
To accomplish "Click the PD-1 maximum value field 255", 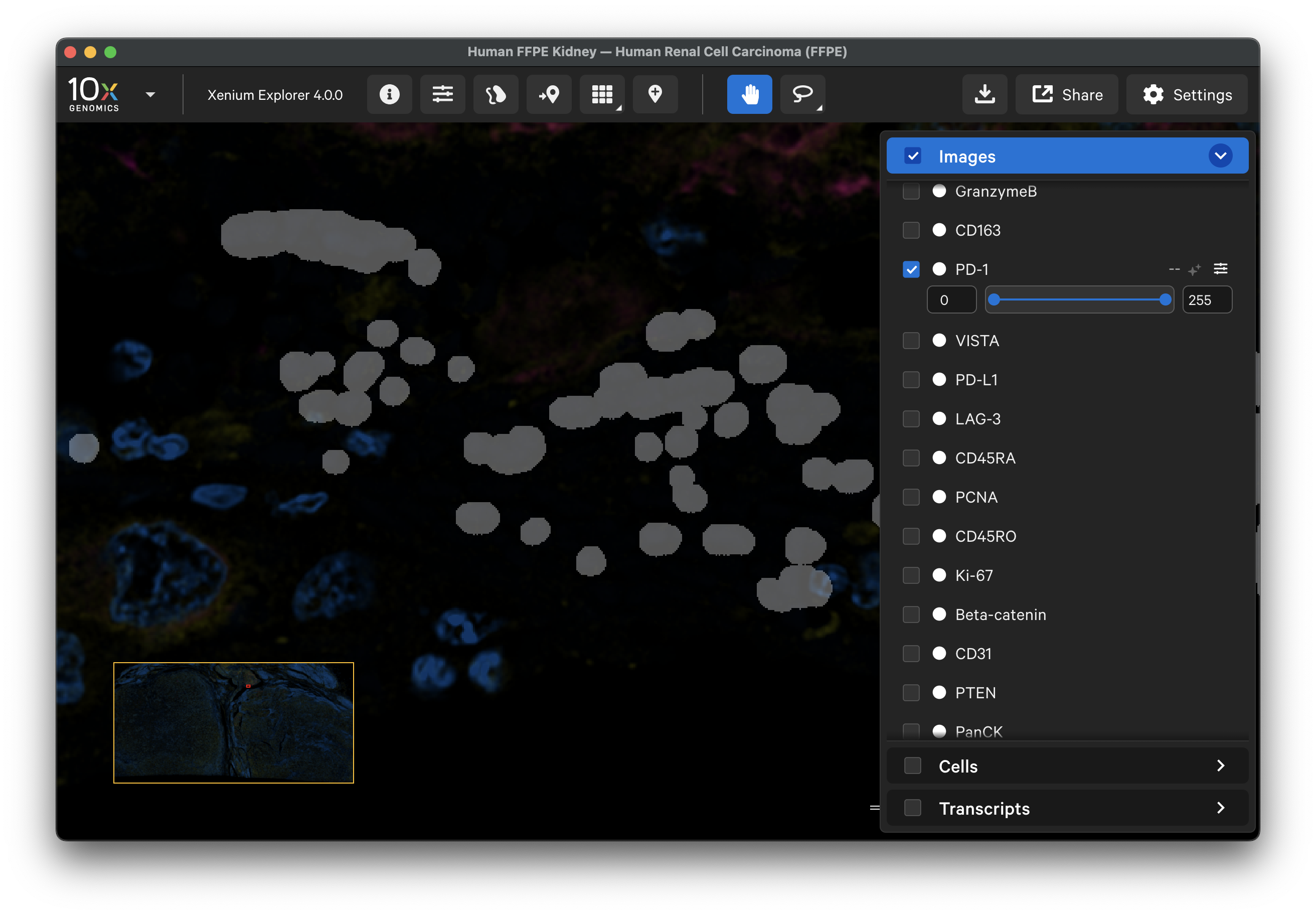I will click(x=1207, y=300).
